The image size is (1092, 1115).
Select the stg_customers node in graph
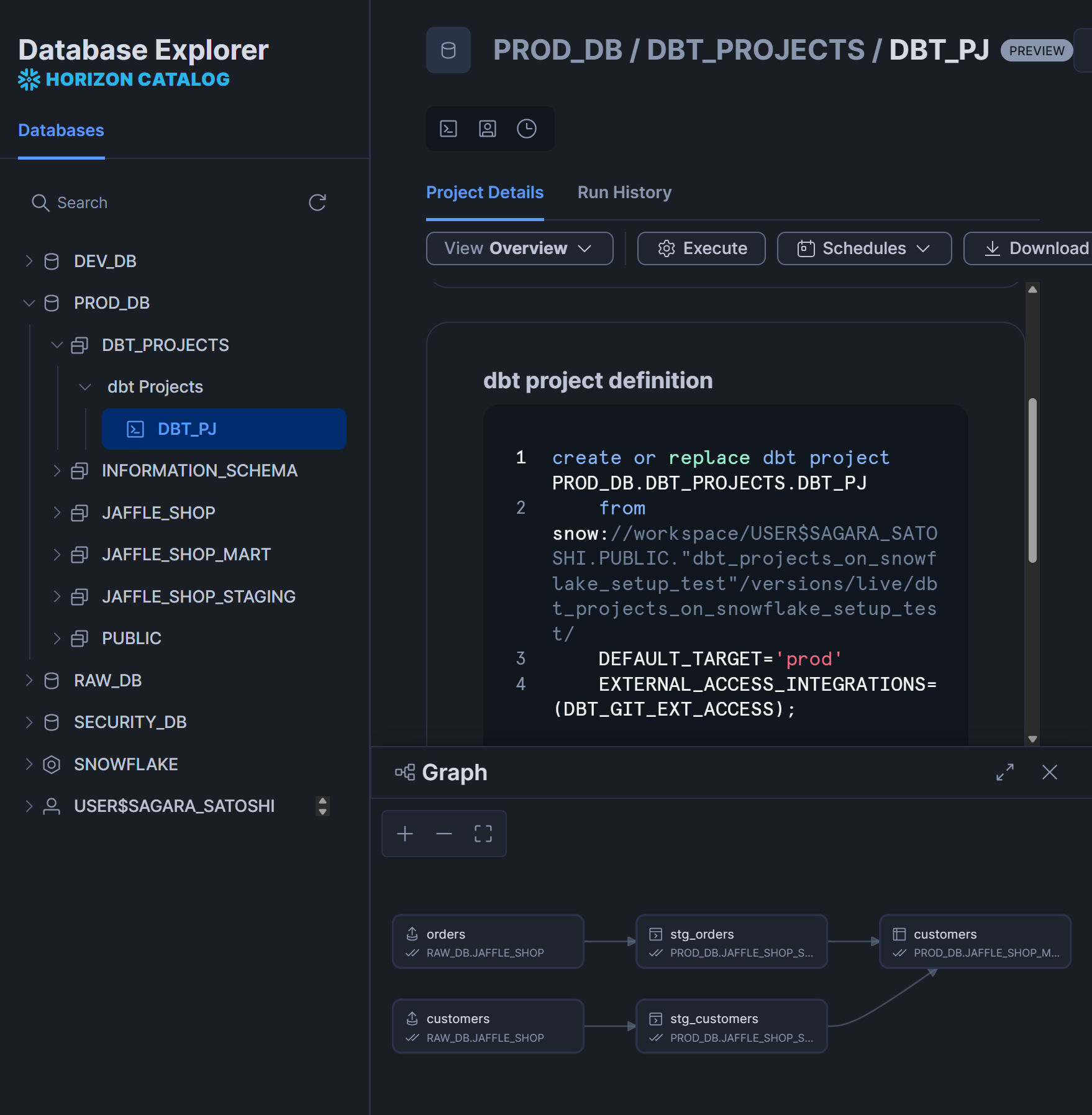731,1026
